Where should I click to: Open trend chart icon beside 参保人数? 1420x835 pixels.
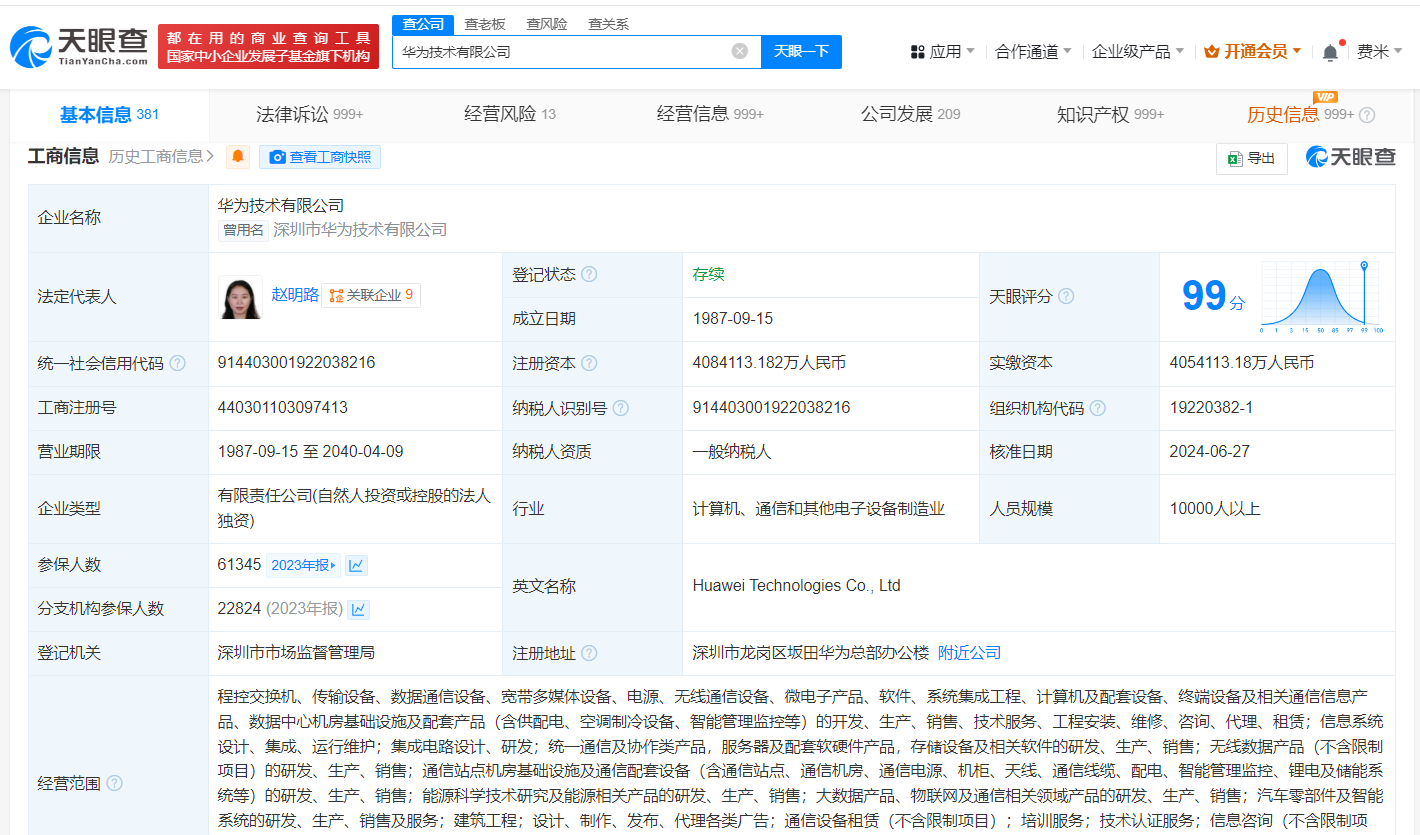(x=357, y=565)
